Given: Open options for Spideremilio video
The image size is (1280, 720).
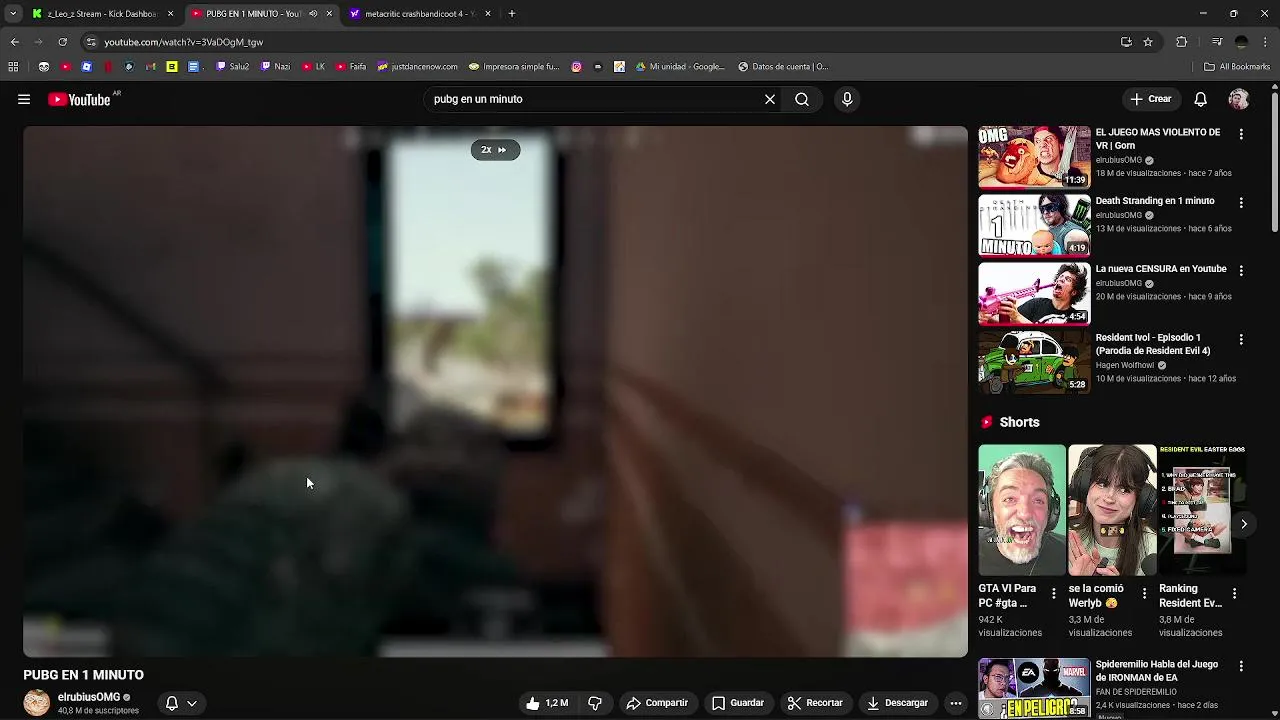Looking at the screenshot, I should (x=1241, y=666).
